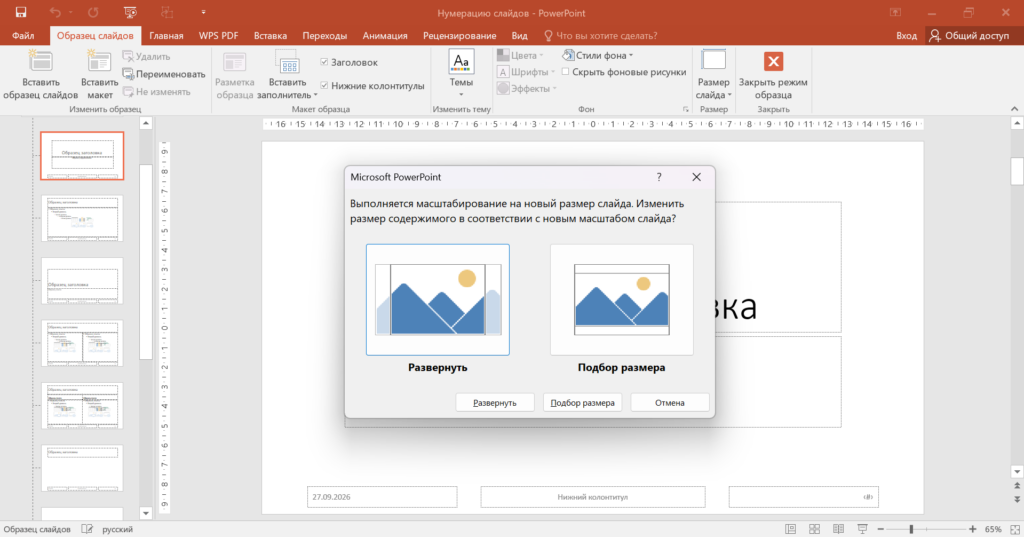Click the zoom slider handle
The width and height of the screenshot is (1024, 537).
coord(911,529)
